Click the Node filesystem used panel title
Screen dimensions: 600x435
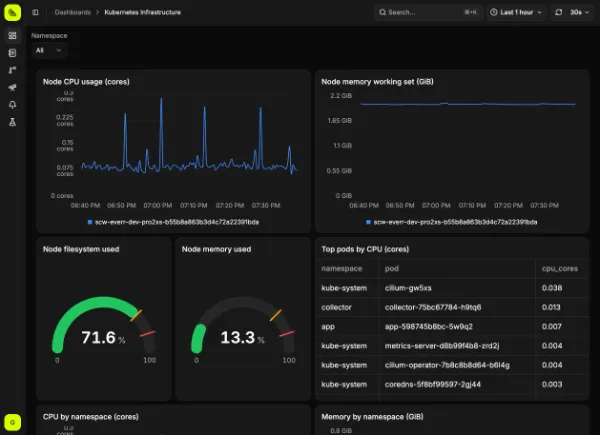(81, 249)
